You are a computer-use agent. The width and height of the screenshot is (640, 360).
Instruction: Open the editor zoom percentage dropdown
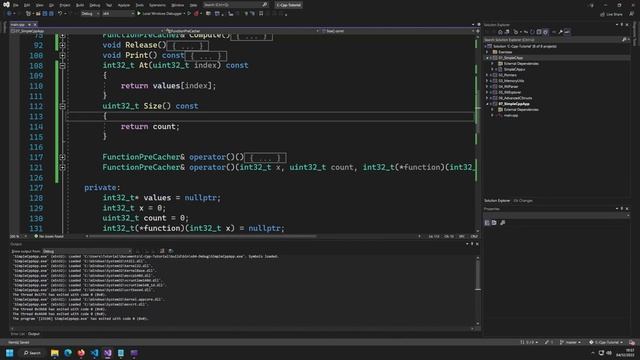click(17, 236)
